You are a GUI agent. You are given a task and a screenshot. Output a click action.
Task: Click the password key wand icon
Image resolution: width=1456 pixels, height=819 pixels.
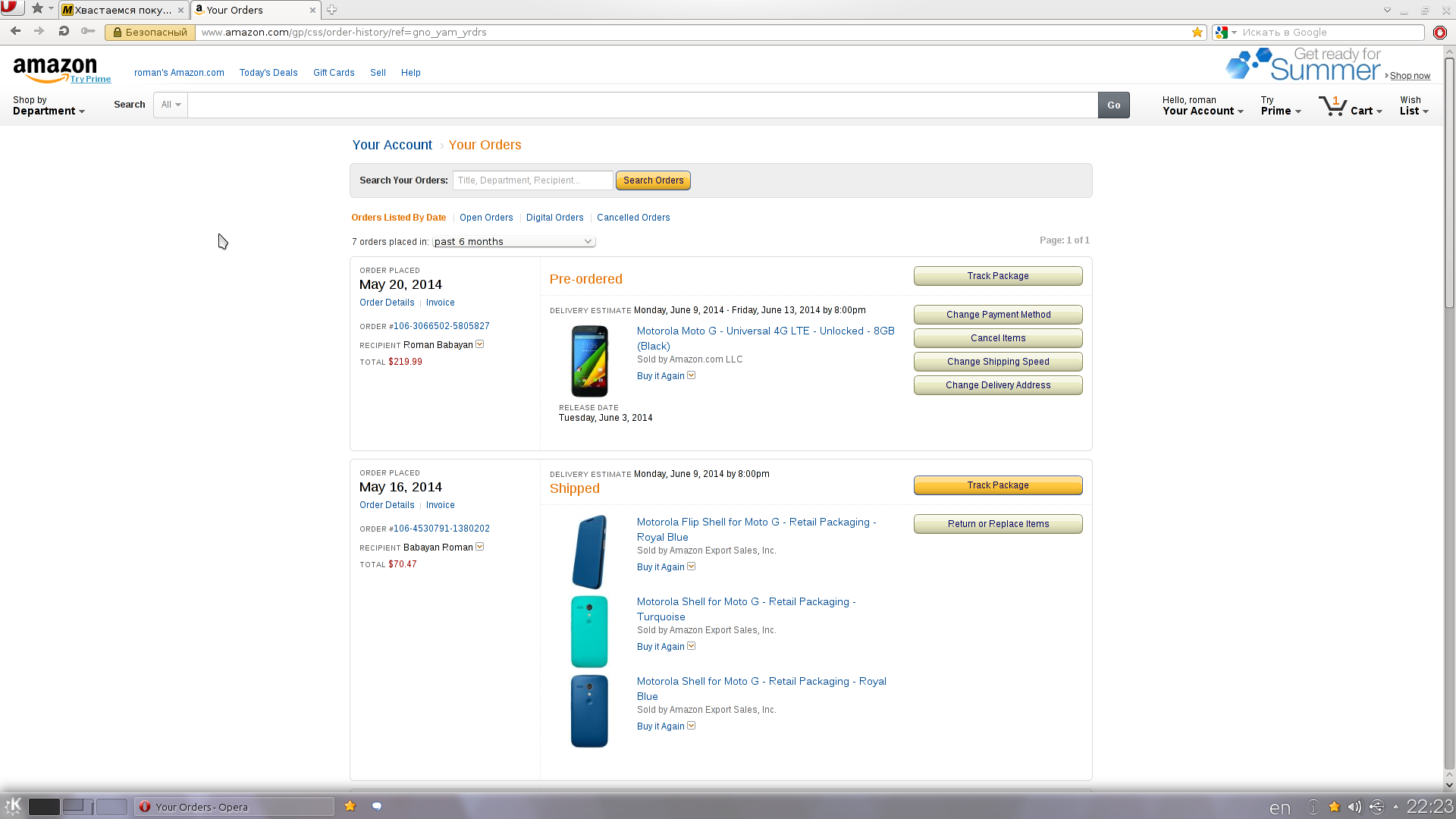click(x=88, y=31)
